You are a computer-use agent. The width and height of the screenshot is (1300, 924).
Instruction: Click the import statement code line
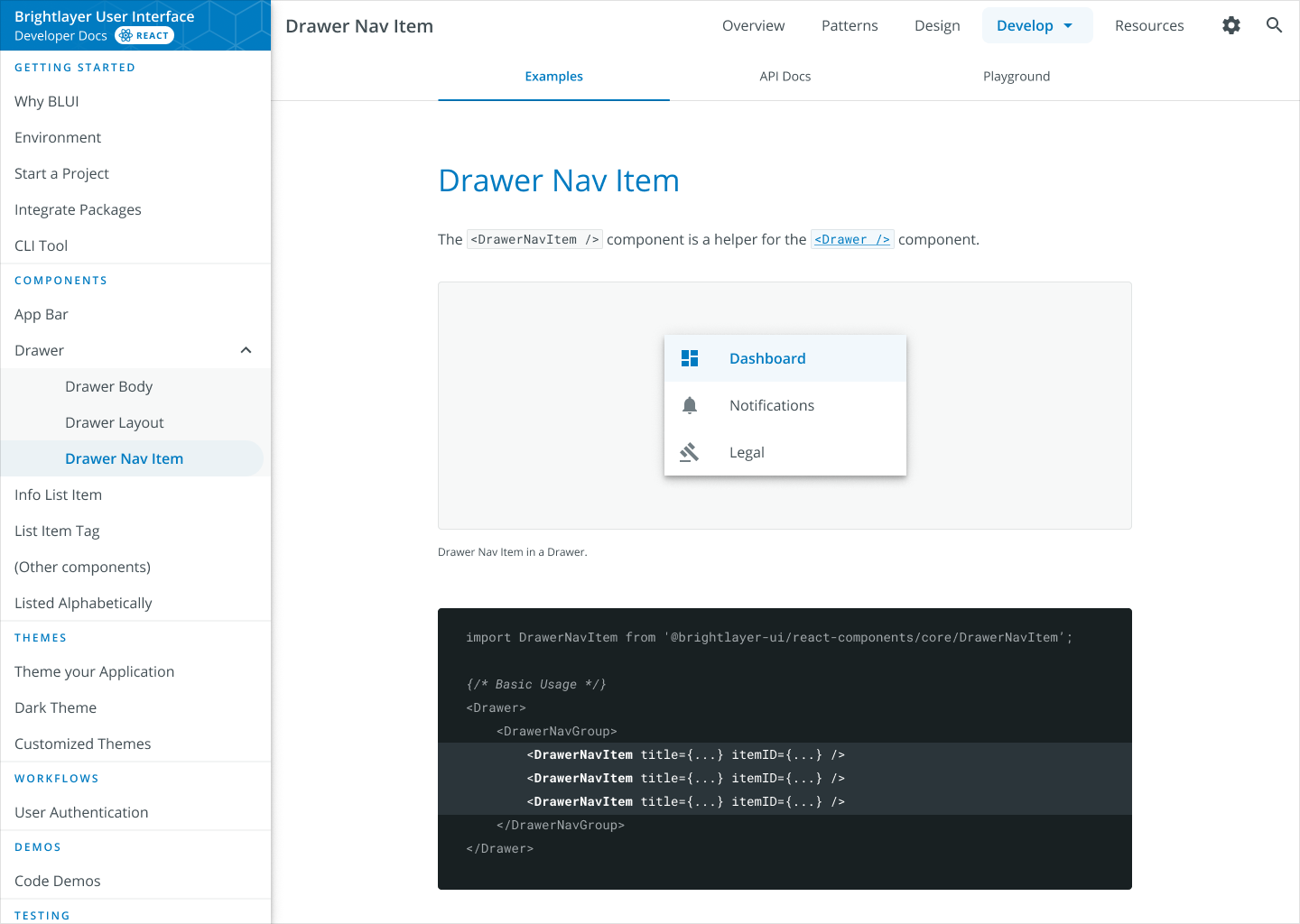tap(769, 637)
